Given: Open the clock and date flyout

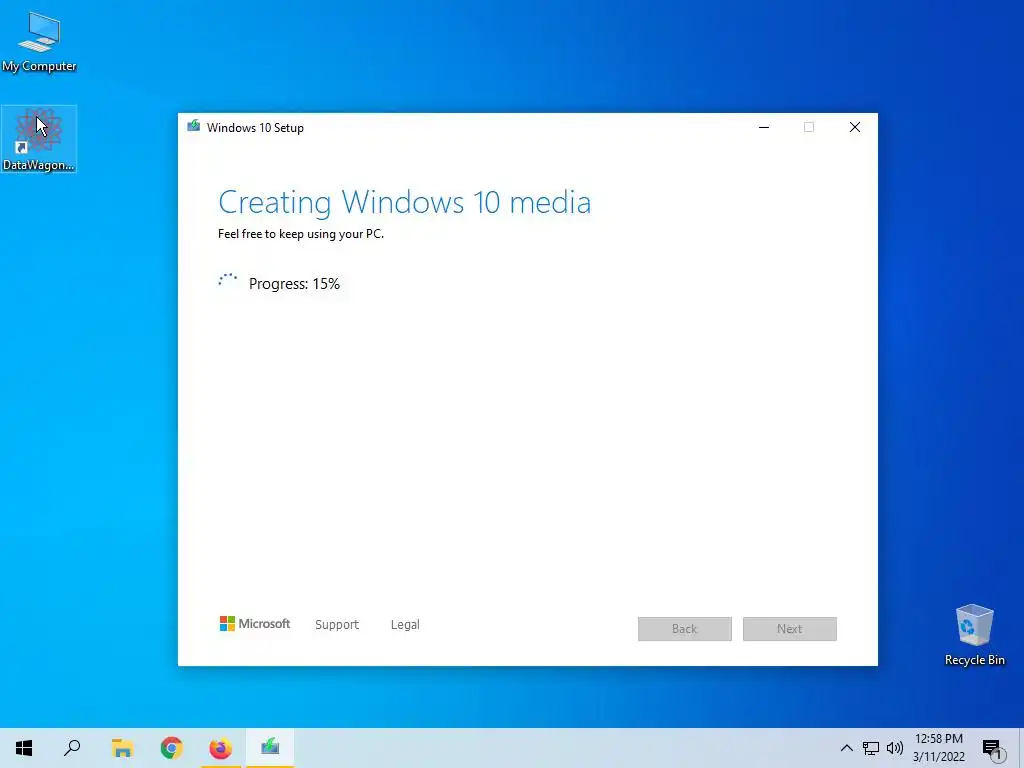Looking at the screenshot, I should coord(938,748).
